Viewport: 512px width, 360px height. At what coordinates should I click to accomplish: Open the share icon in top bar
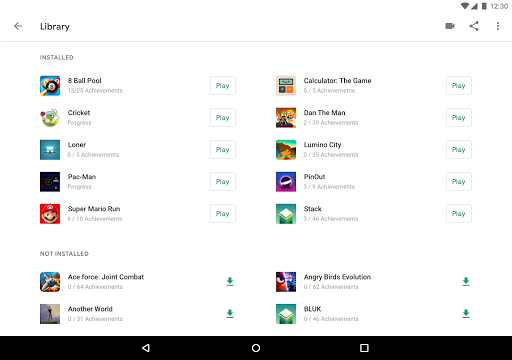[474, 26]
